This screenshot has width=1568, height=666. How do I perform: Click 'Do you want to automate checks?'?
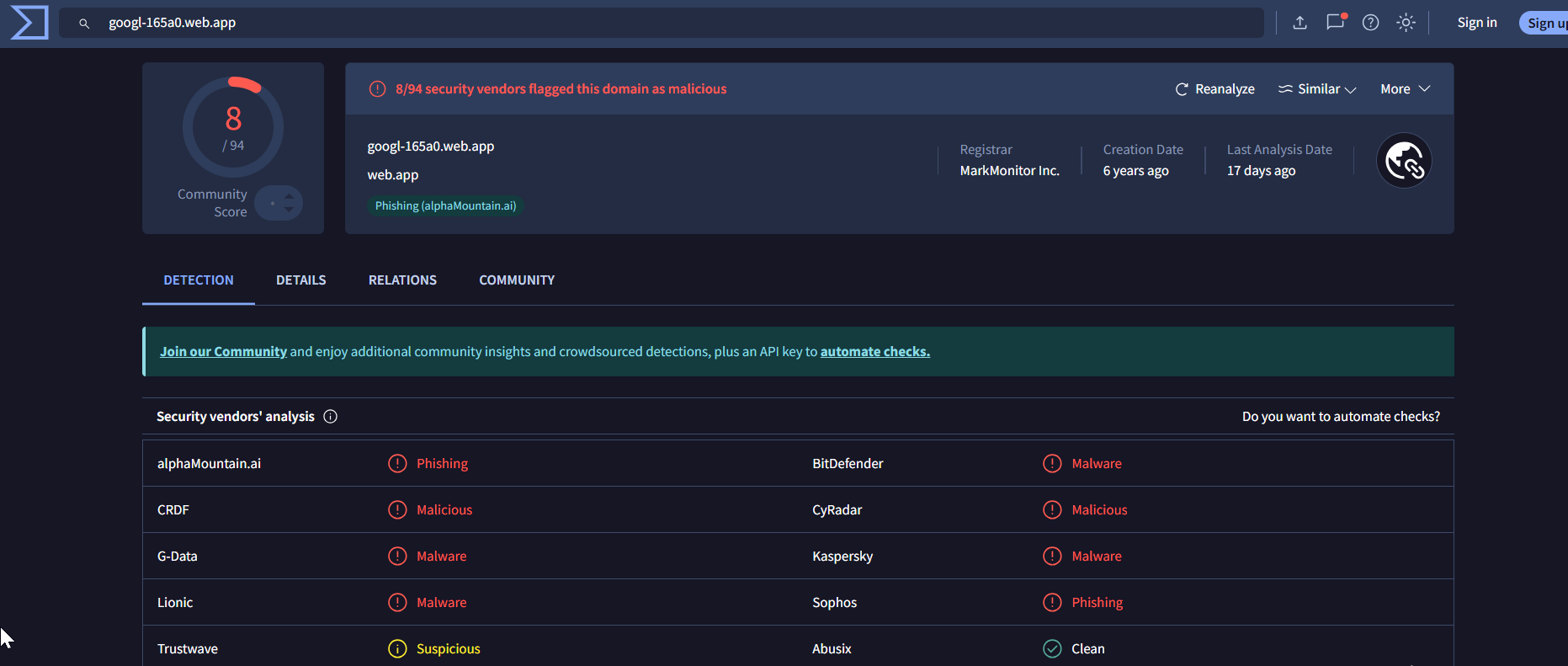coord(1341,417)
